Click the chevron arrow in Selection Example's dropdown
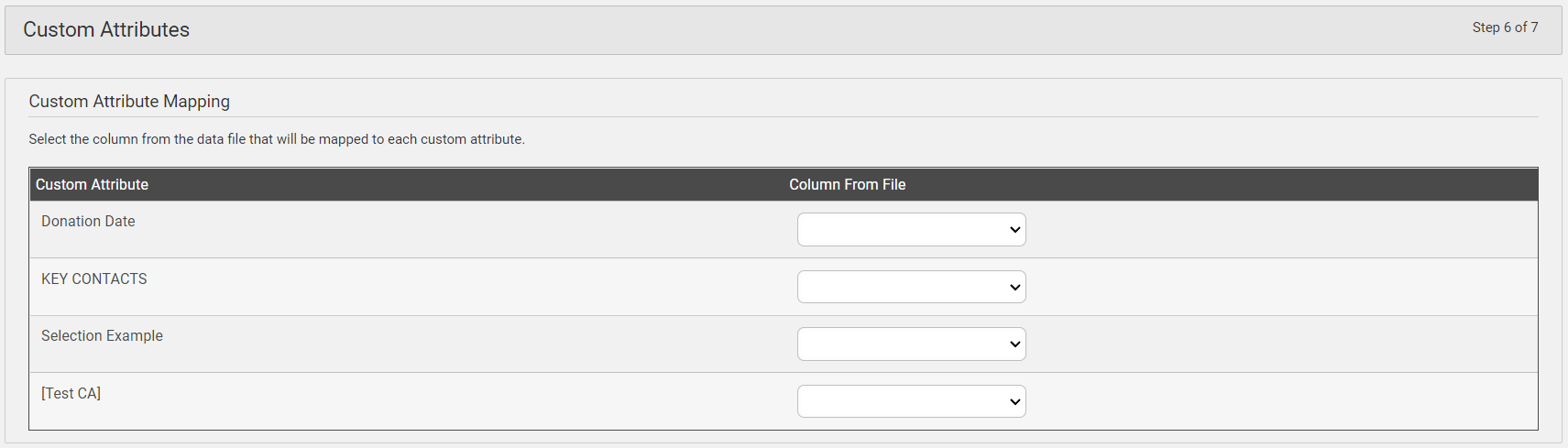The height and width of the screenshot is (448, 1568). tap(1014, 344)
